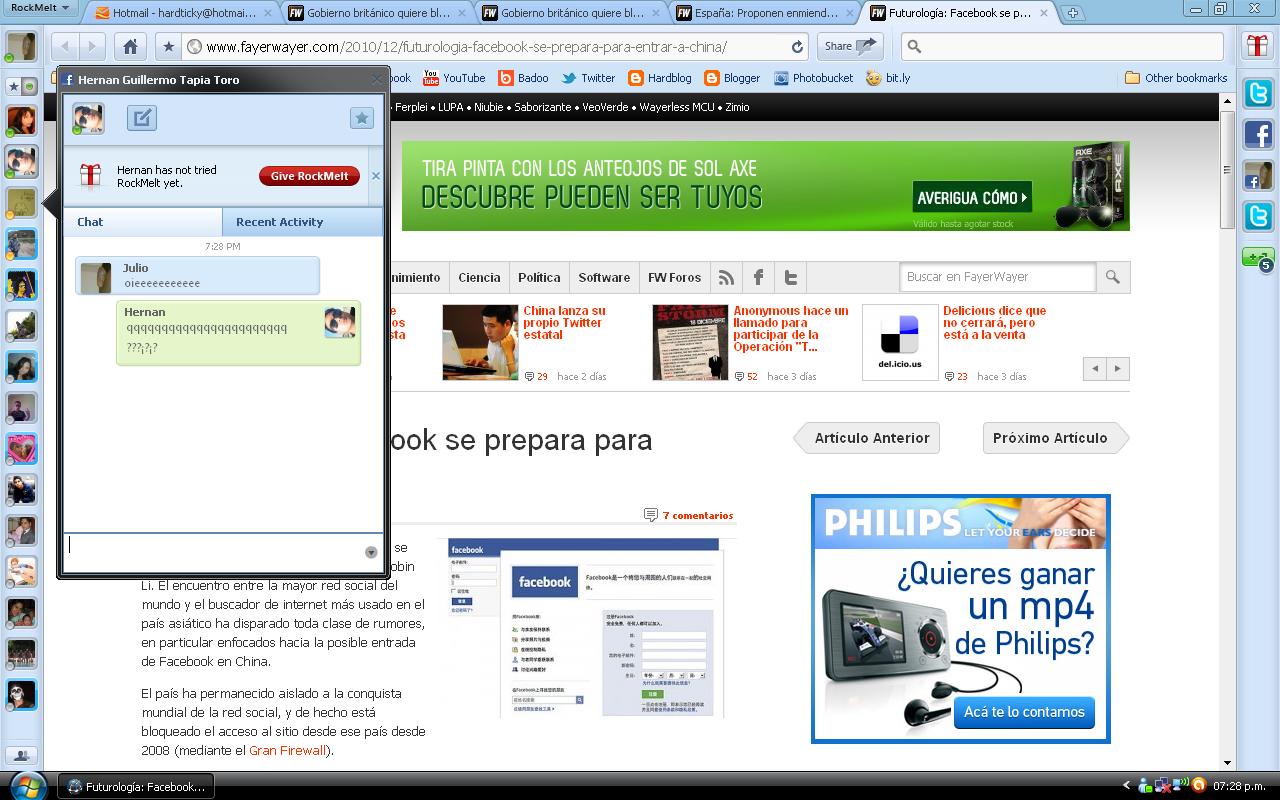Click the magnifier button beside Buscar en FayerWayer
Image resolution: width=1280 pixels, height=800 pixels.
click(1113, 277)
